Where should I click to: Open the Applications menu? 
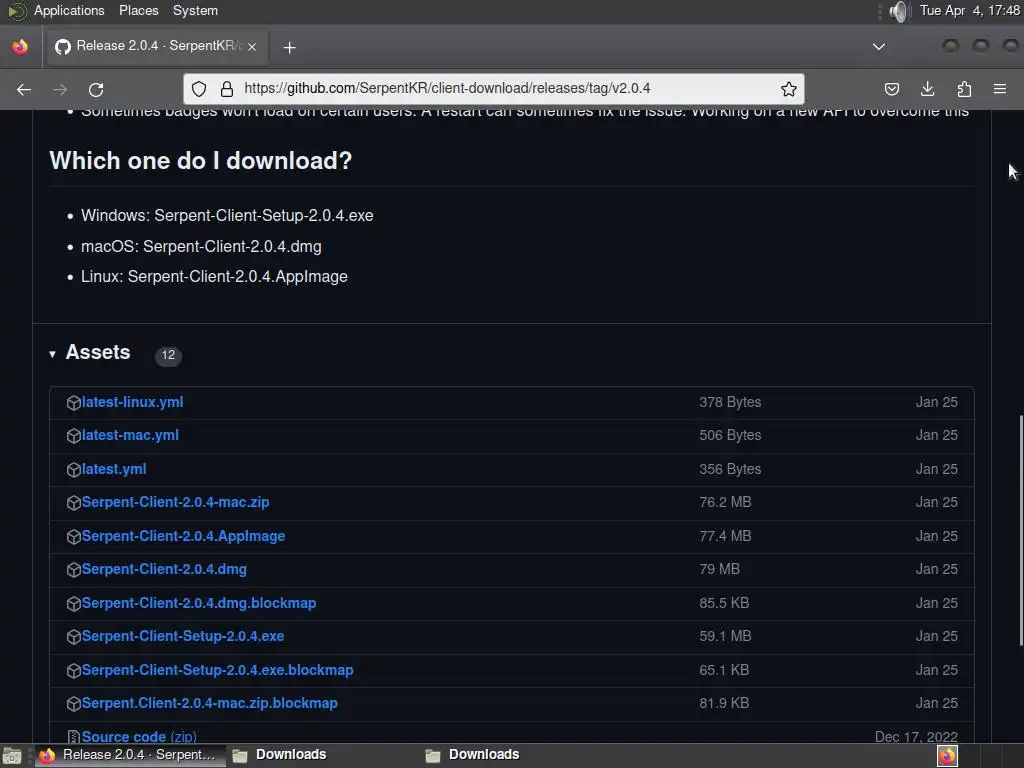click(69, 10)
